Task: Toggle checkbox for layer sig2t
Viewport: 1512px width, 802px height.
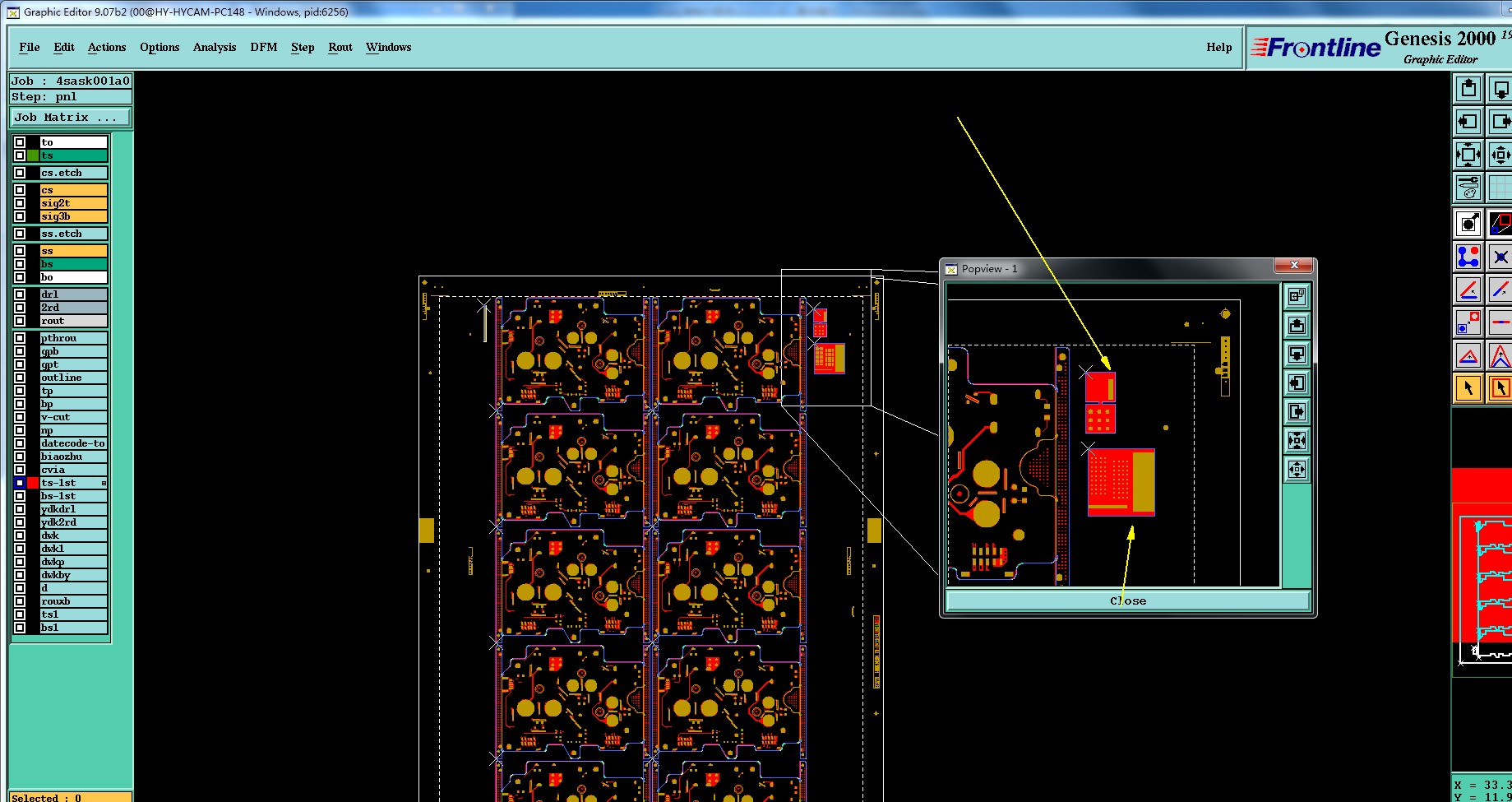Action: coord(20,203)
